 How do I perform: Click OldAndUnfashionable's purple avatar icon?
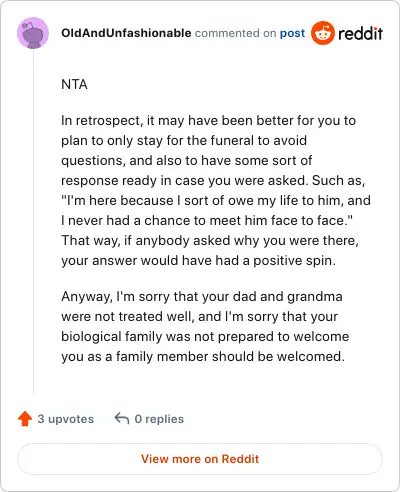[x=33, y=33]
